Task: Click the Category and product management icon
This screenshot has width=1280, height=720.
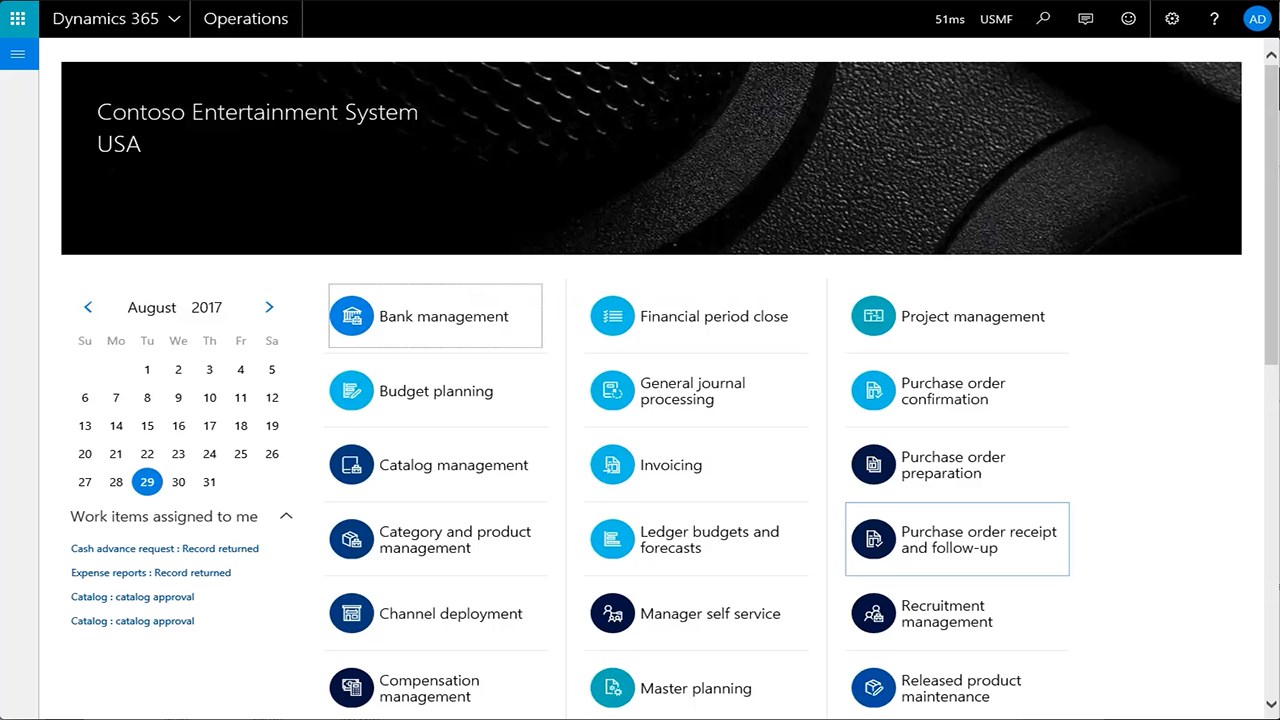Action: [352, 540]
